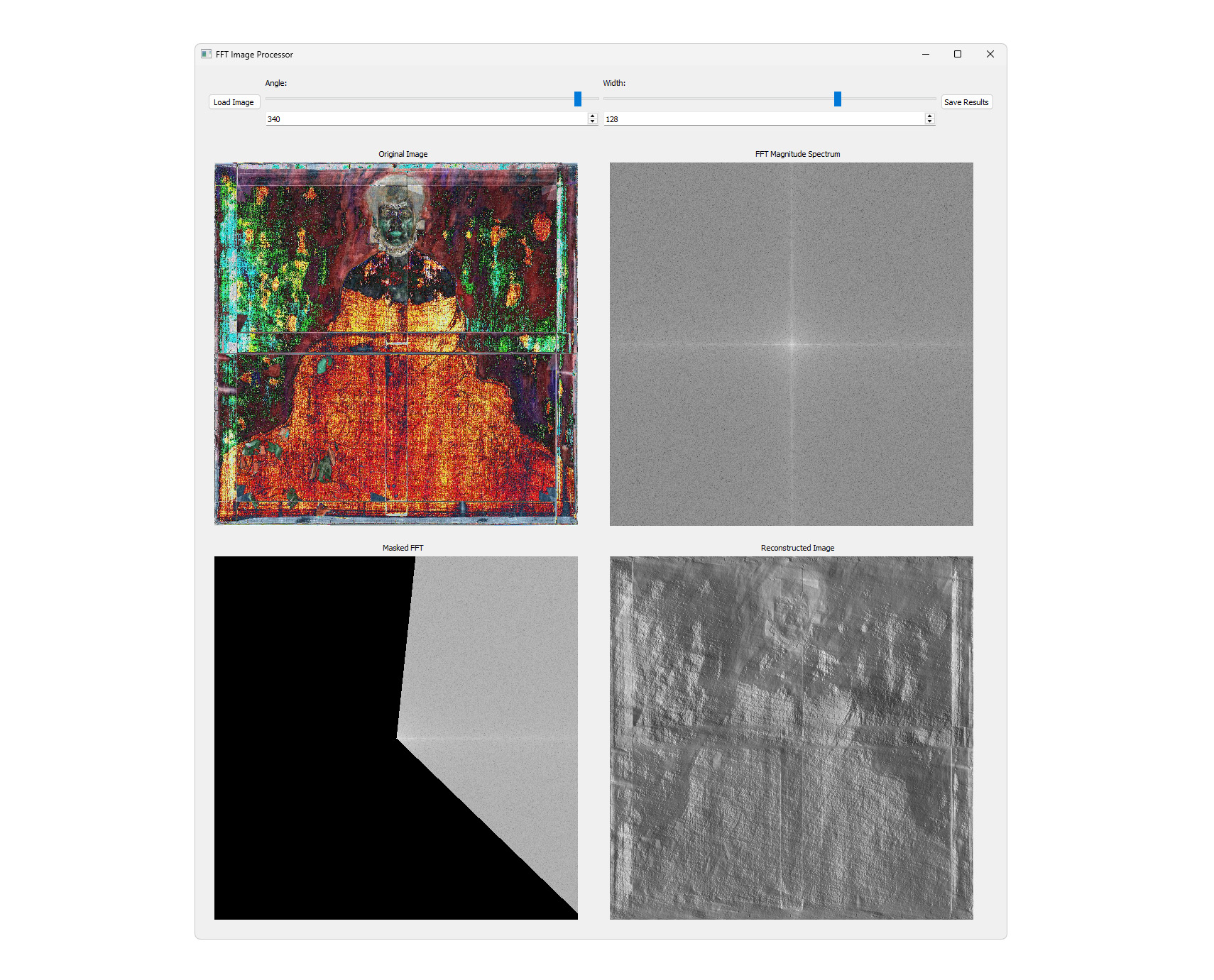
Task: Select the Masked FFT preview
Action: [395, 738]
